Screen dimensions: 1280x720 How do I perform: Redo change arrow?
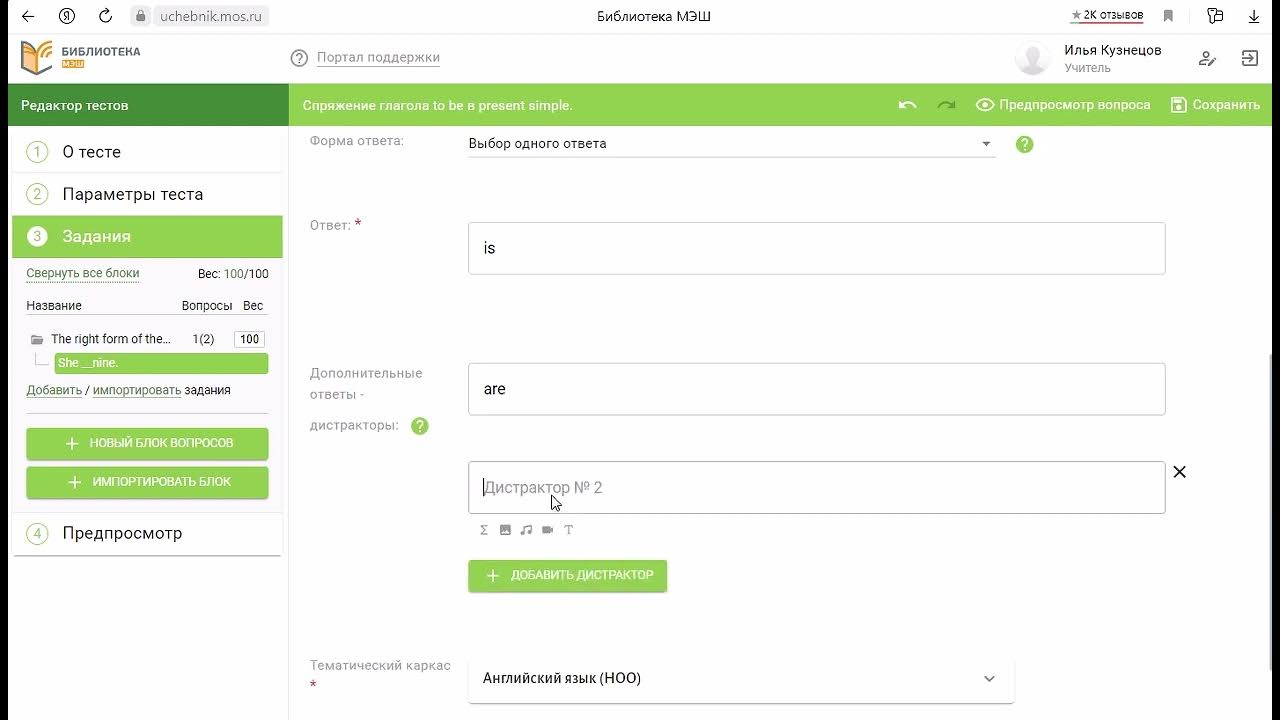[946, 105]
